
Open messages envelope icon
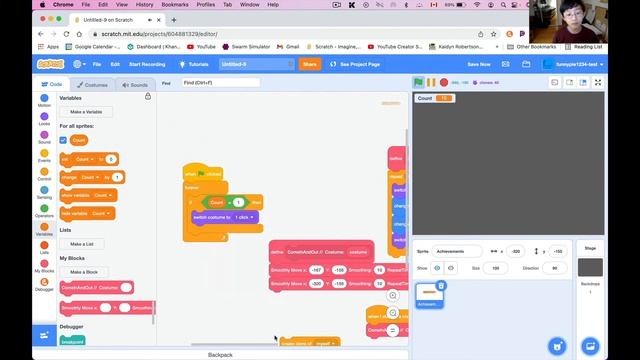[505, 64]
